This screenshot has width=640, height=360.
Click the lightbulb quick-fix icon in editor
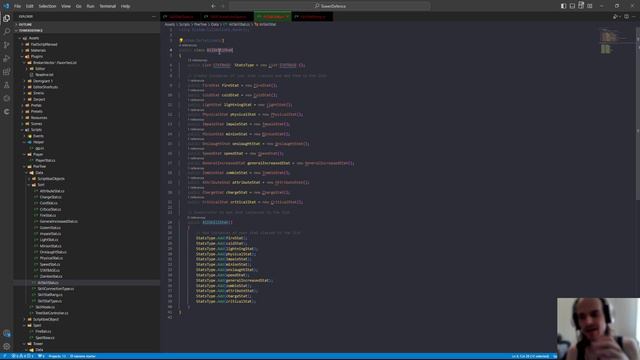[x=181, y=40]
